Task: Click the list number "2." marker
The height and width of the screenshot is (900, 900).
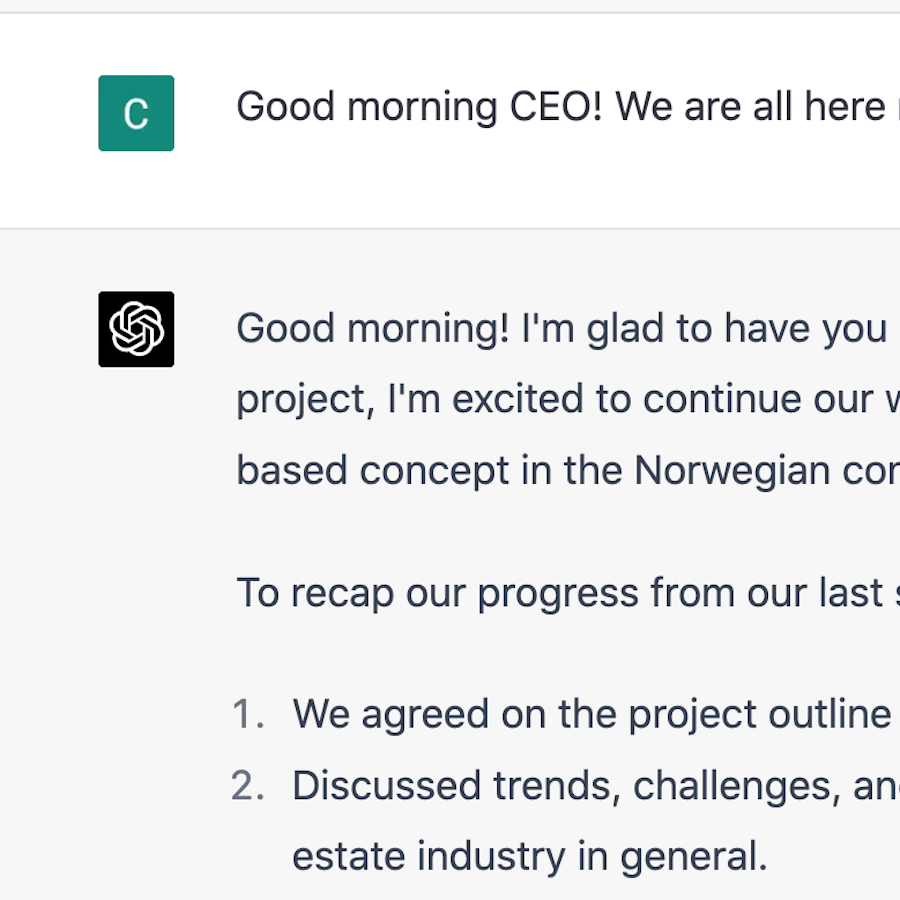Action: tap(248, 787)
